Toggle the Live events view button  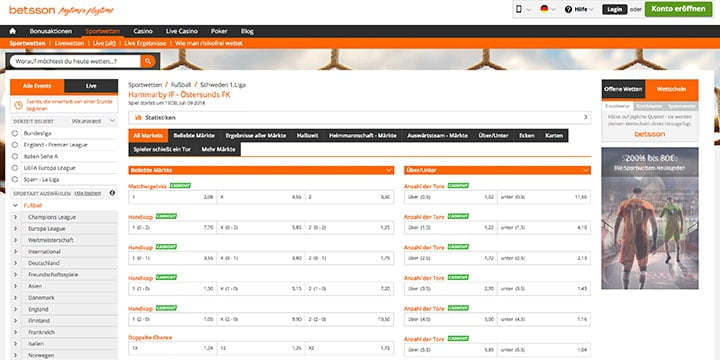(91, 86)
